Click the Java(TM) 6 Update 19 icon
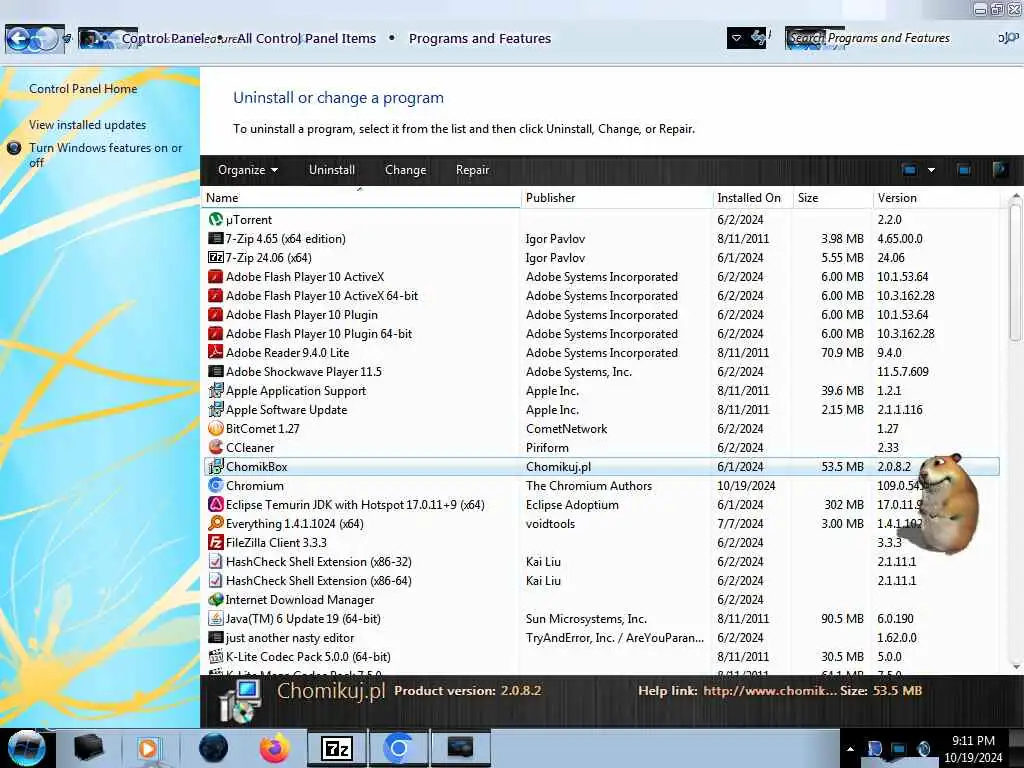The width and height of the screenshot is (1024, 768). [x=216, y=618]
